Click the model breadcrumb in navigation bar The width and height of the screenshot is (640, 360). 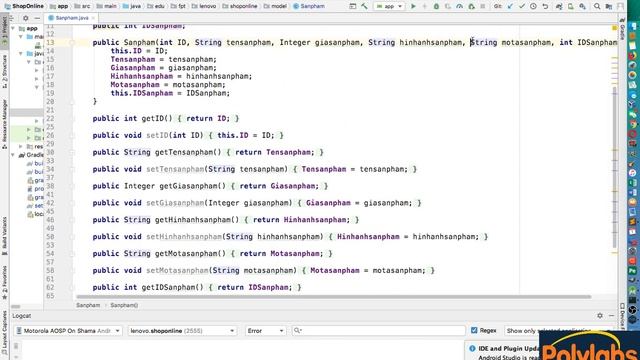click(275, 6)
